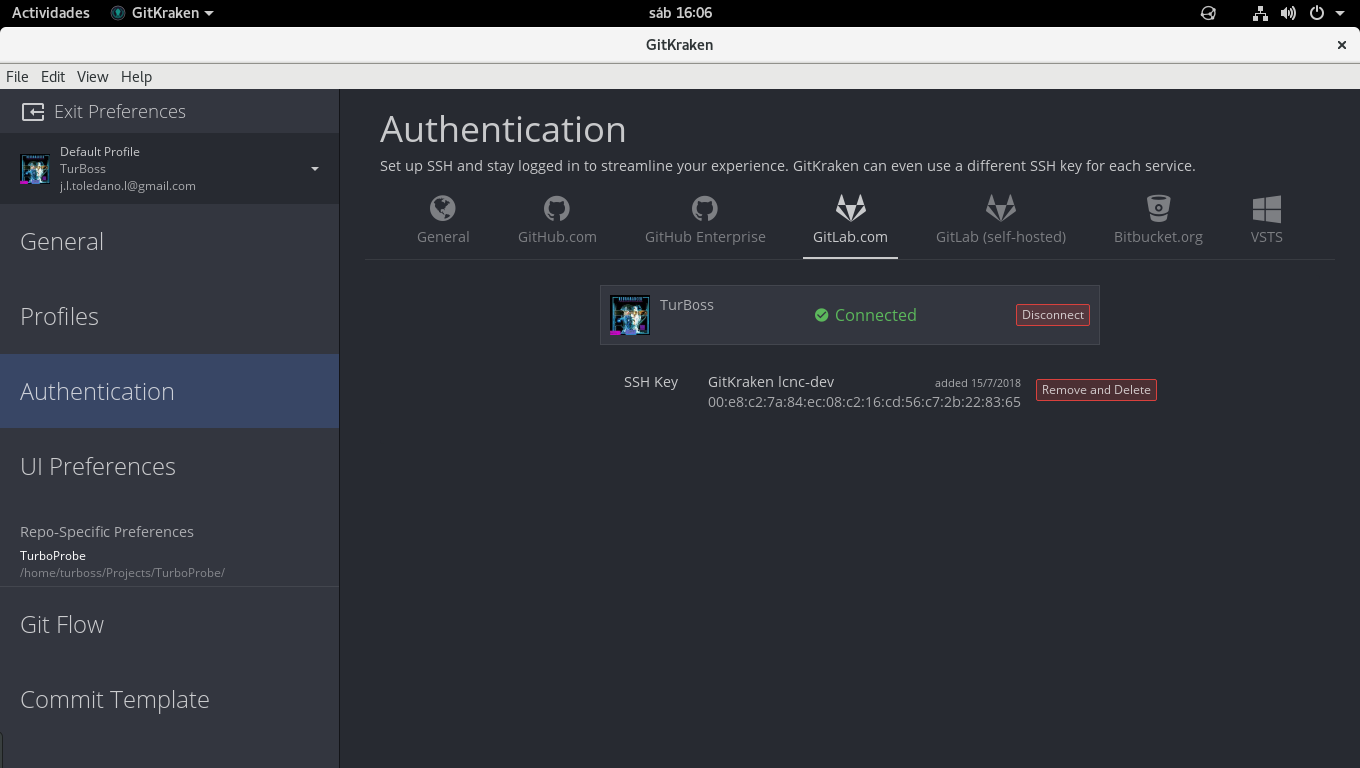Click the network status icon in system tray
1360x768 pixels.
[1260, 13]
